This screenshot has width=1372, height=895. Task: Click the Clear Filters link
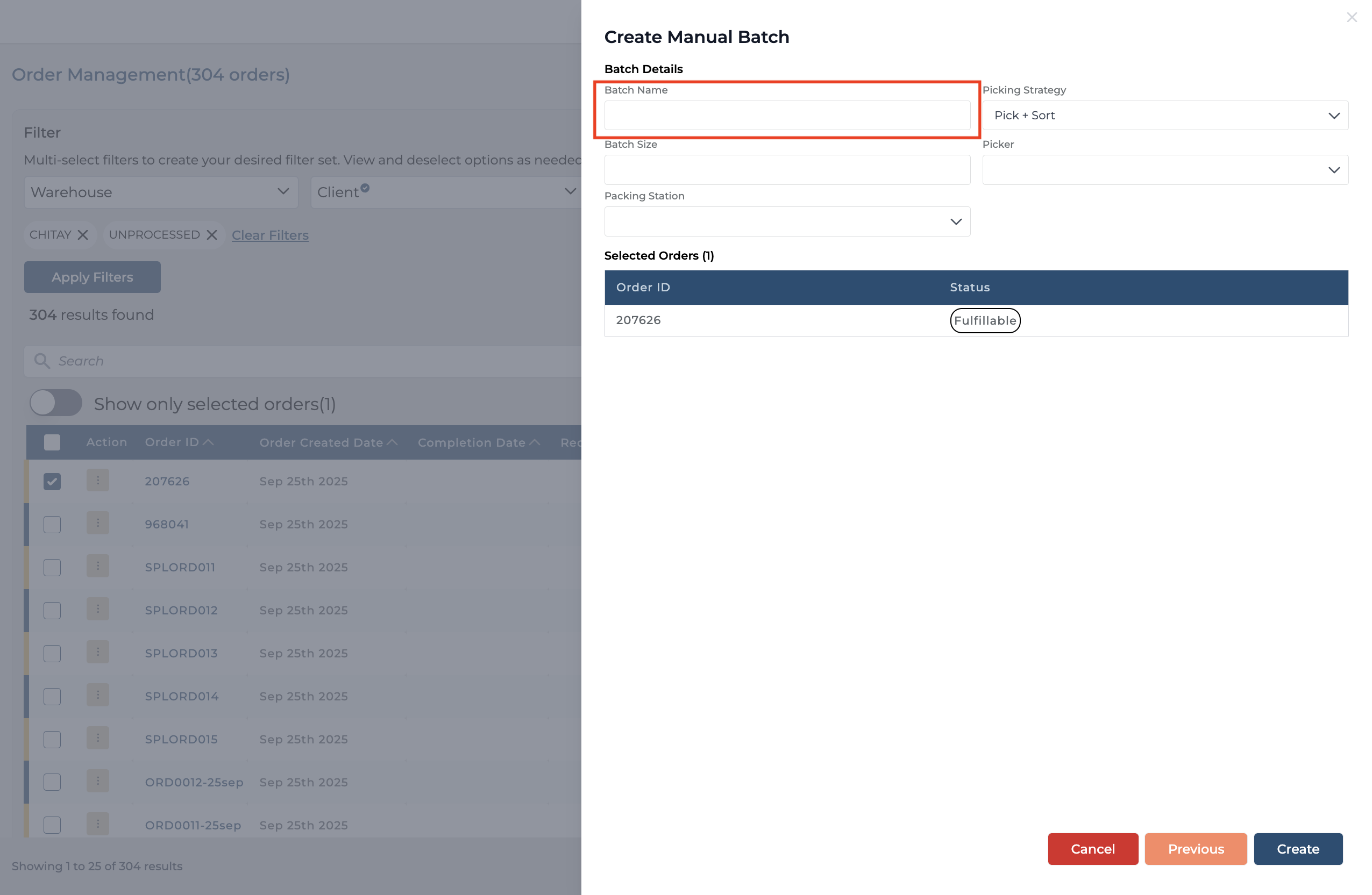click(x=270, y=235)
